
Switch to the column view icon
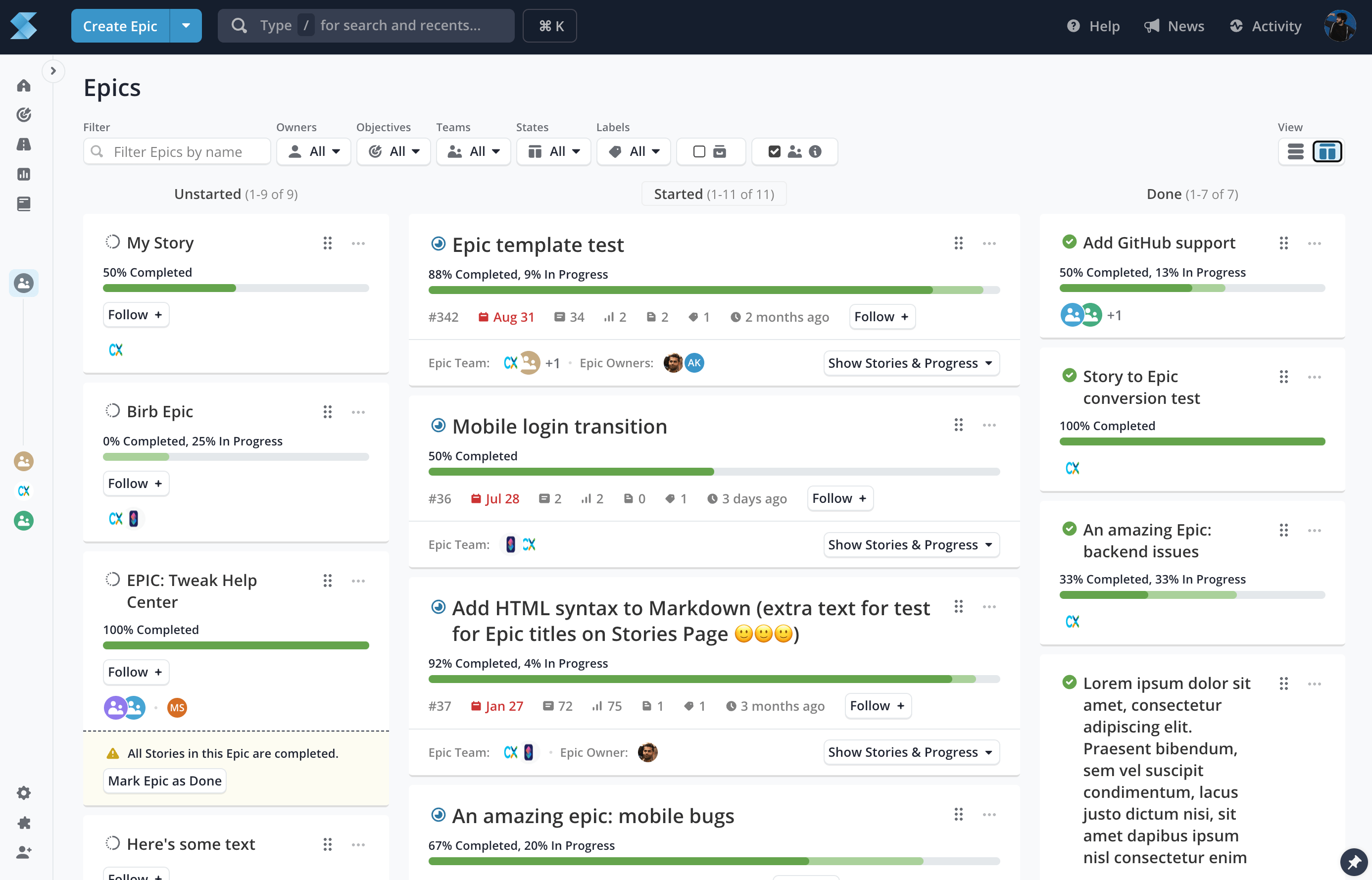pyautogui.click(x=1327, y=151)
